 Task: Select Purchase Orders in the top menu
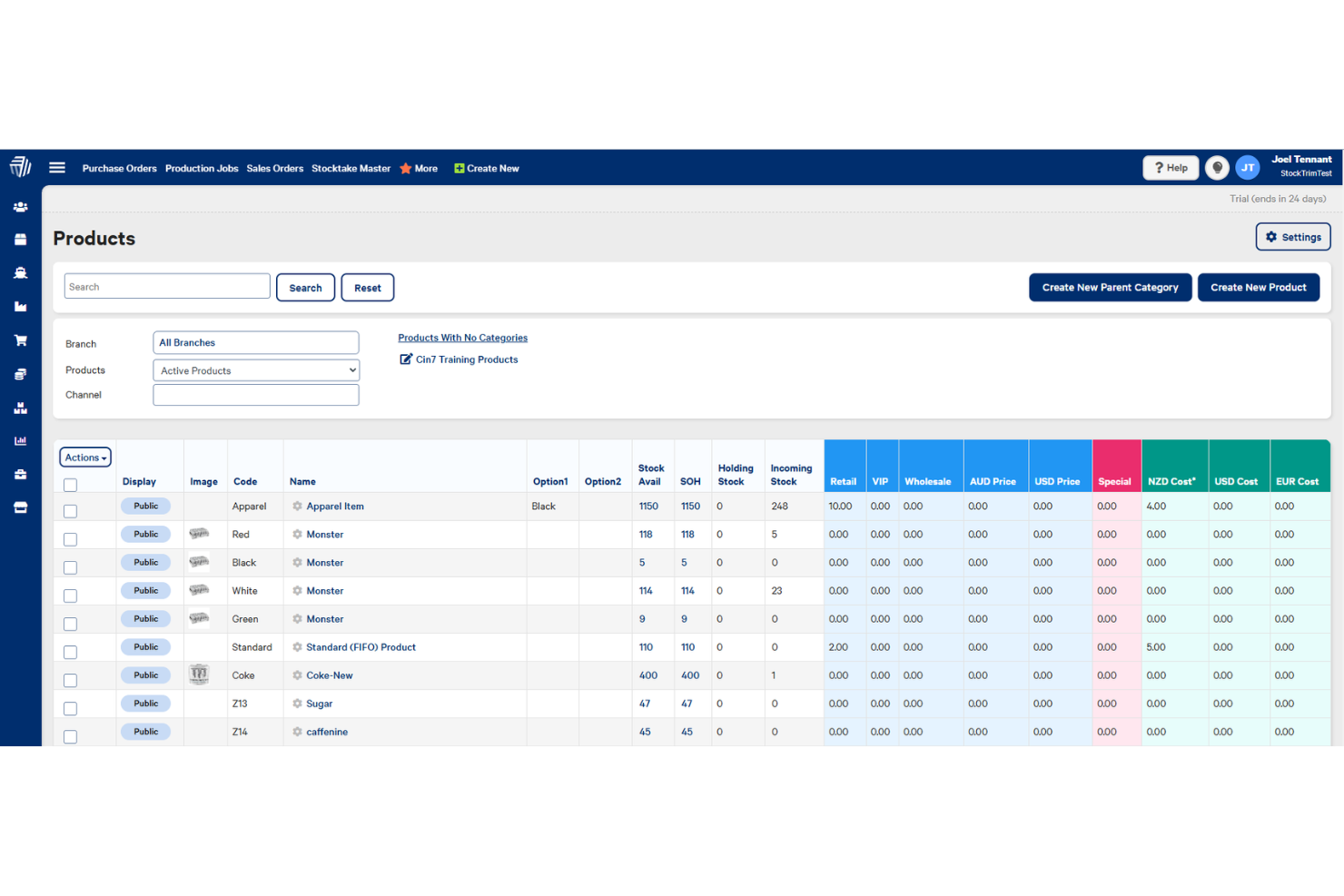coord(119,168)
